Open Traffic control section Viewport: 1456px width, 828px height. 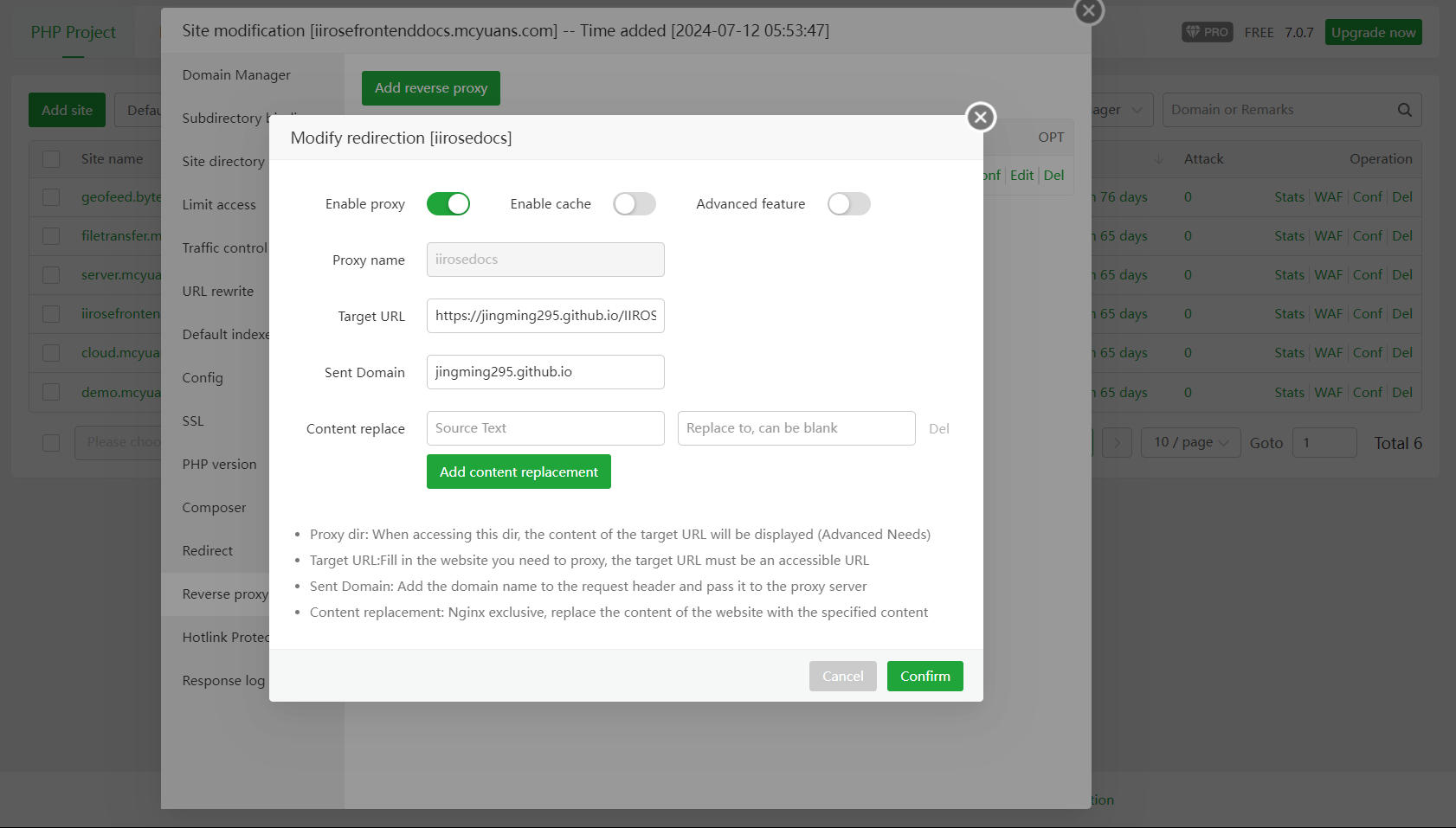point(224,248)
